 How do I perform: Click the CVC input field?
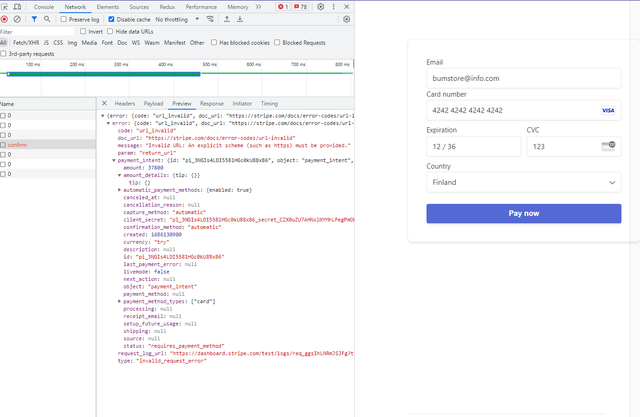tap(574, 146)
